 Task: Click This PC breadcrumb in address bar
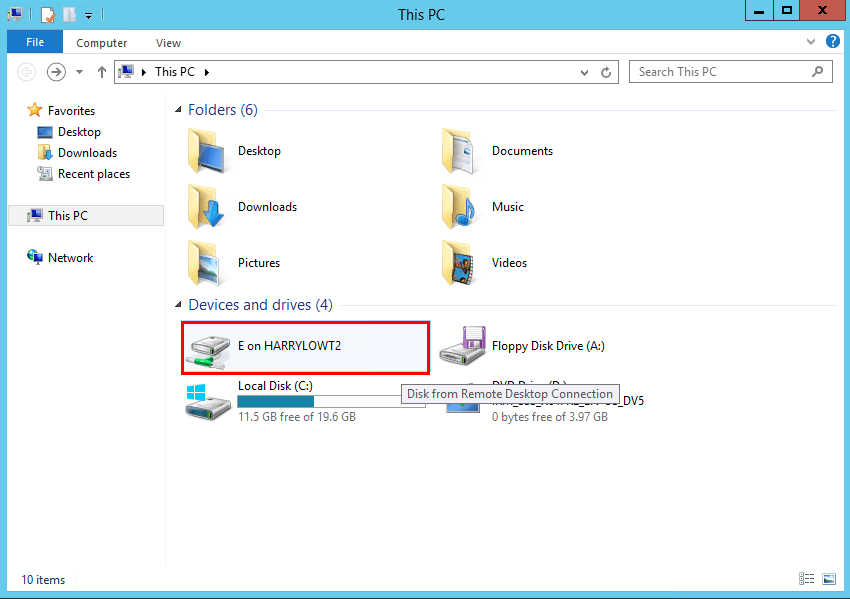pyautogui.click(x=175, y=72)
